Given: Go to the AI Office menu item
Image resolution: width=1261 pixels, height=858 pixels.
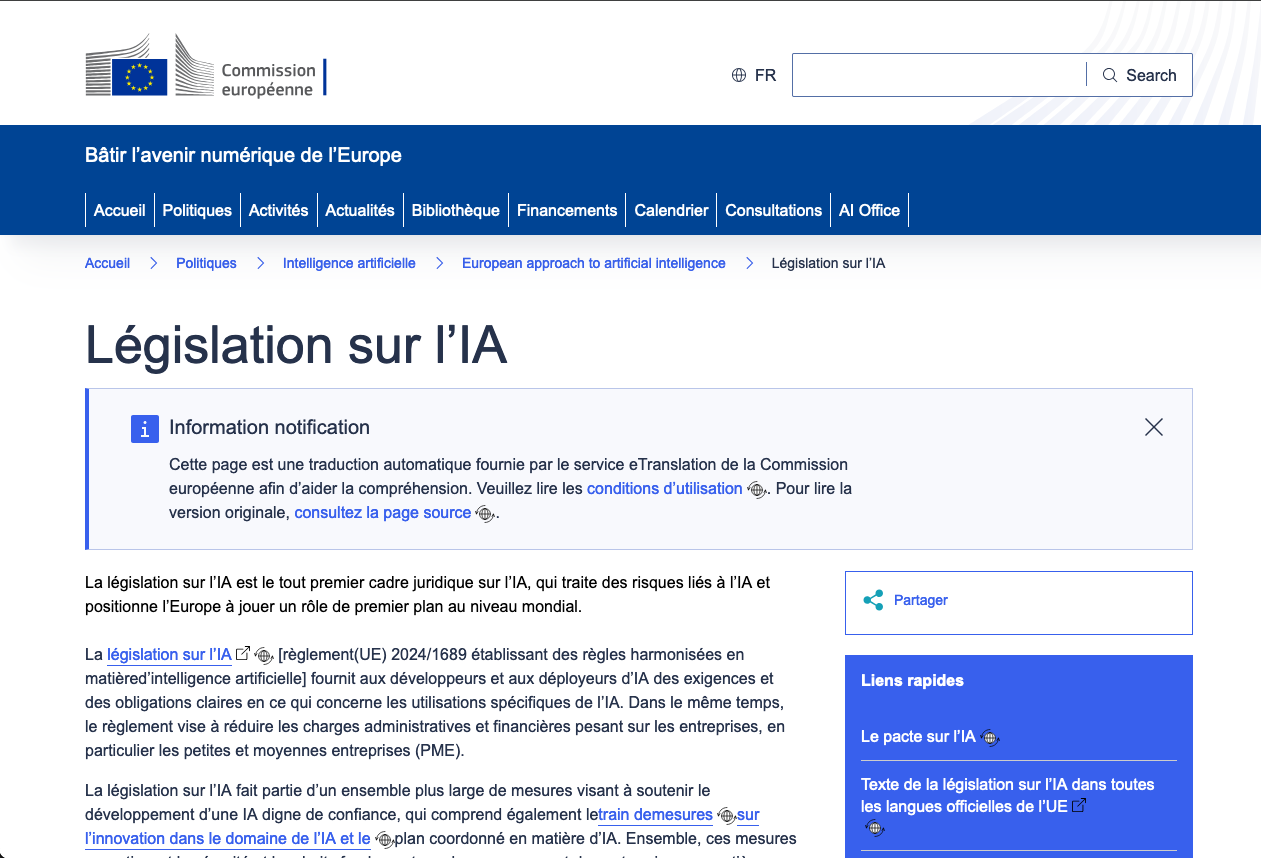Looking at the screenshot, I should click(x=869, y=210).
